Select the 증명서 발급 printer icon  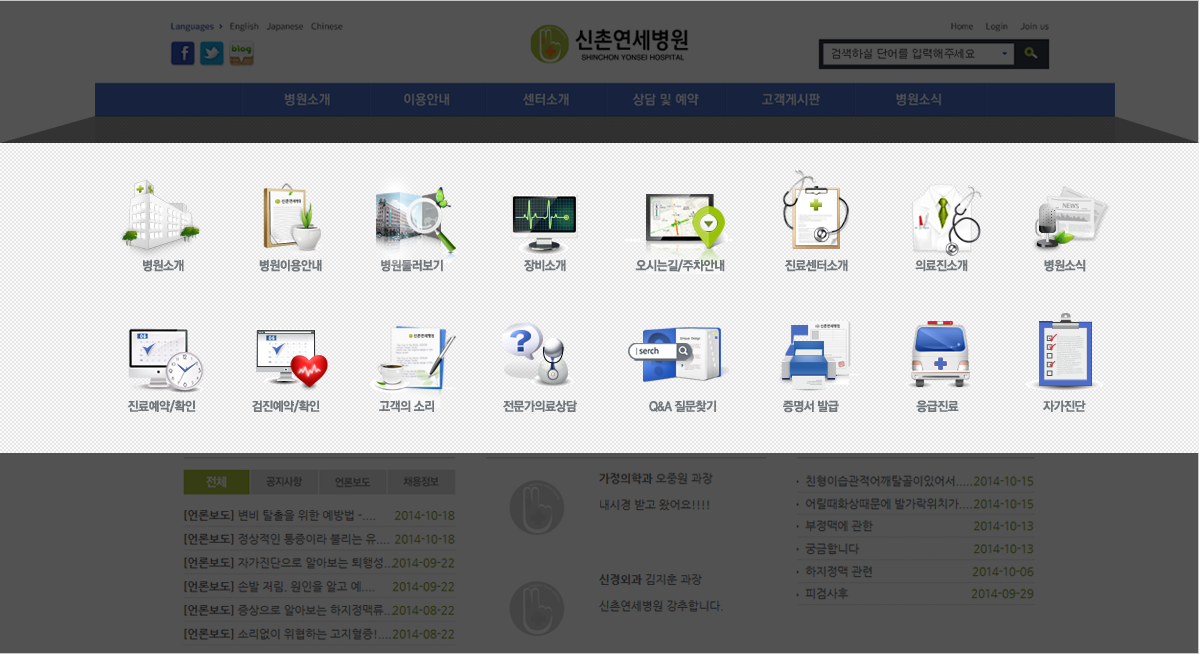(814, 354)
